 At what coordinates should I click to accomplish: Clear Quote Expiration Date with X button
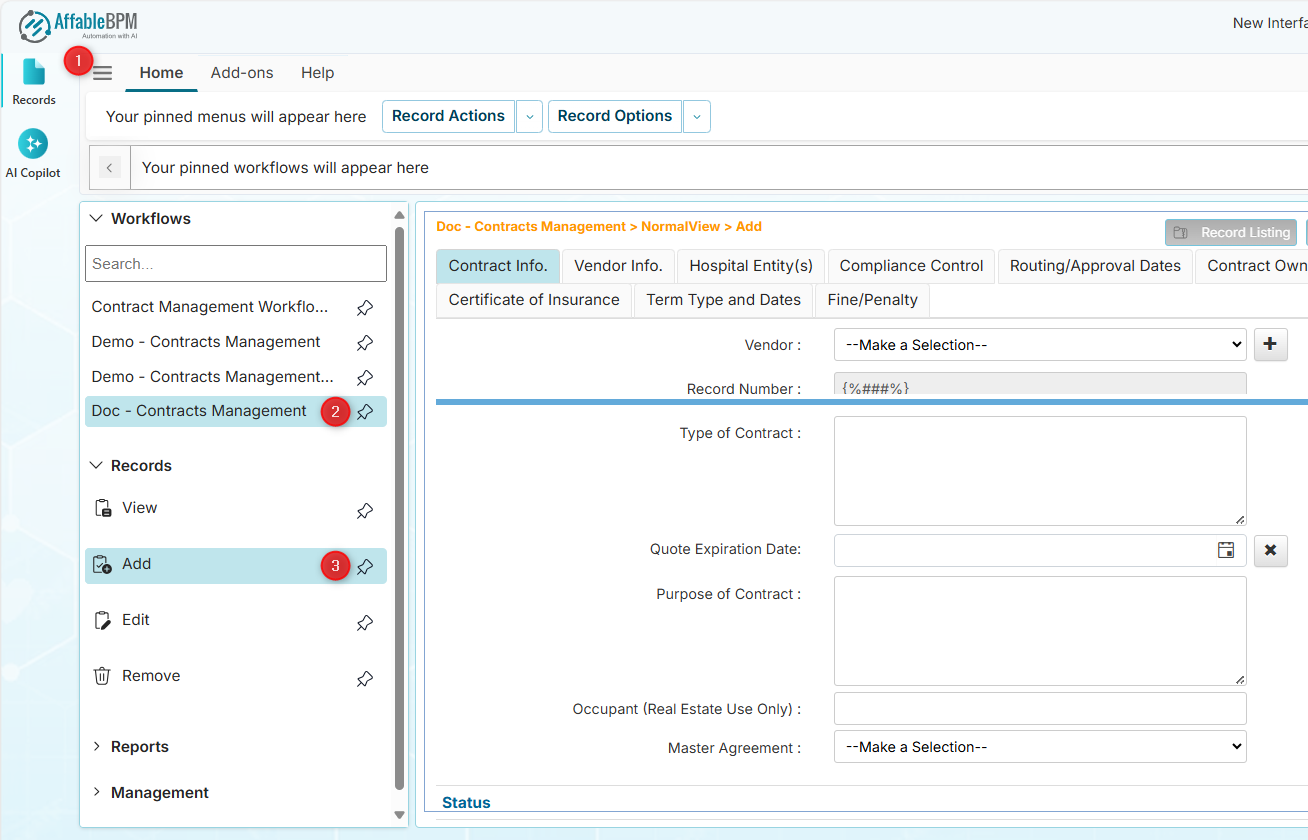[x=1270, y=550]
